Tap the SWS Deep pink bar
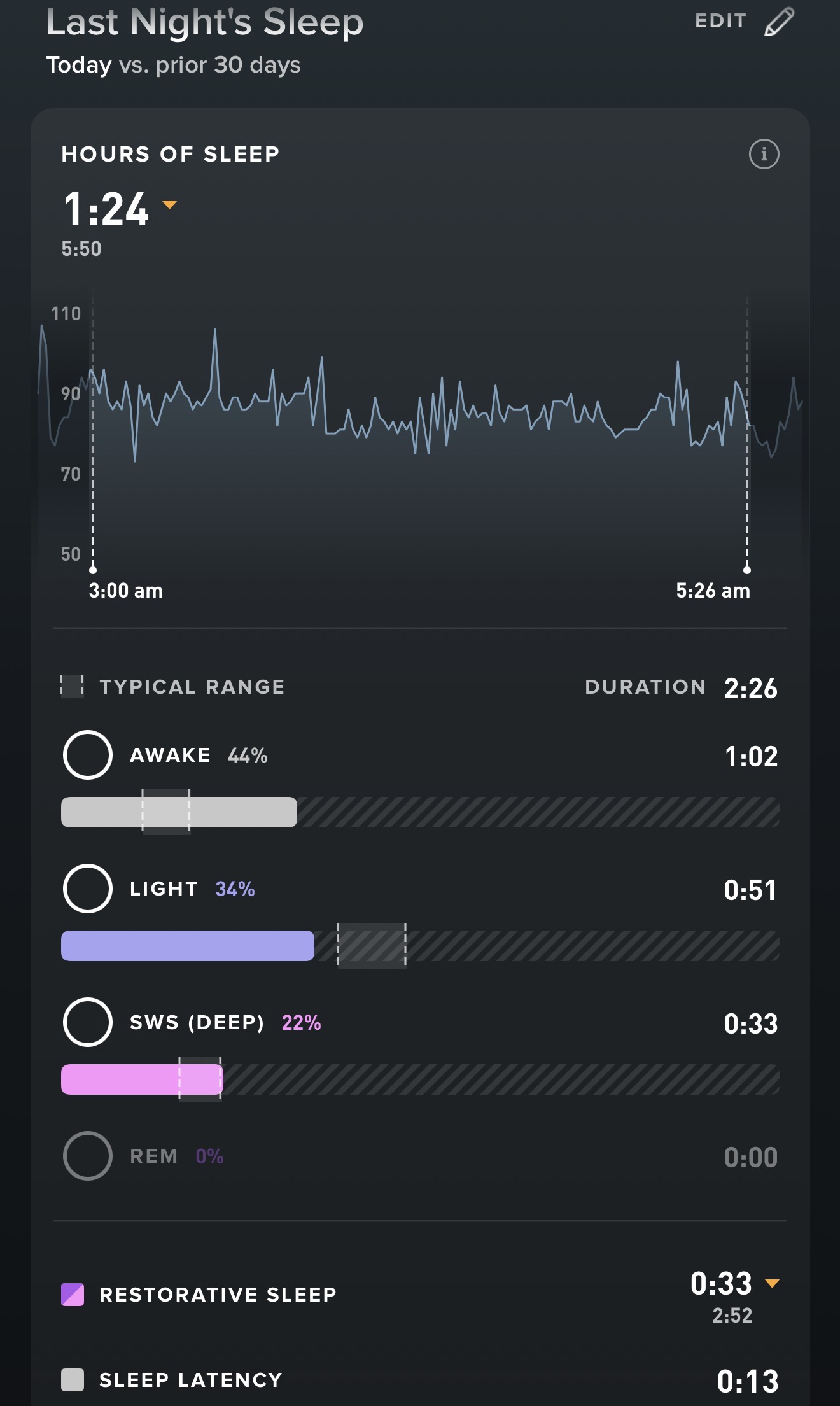Image resolution: width=840 pixels, height=1406 pixels. (x=142, y=1079)
